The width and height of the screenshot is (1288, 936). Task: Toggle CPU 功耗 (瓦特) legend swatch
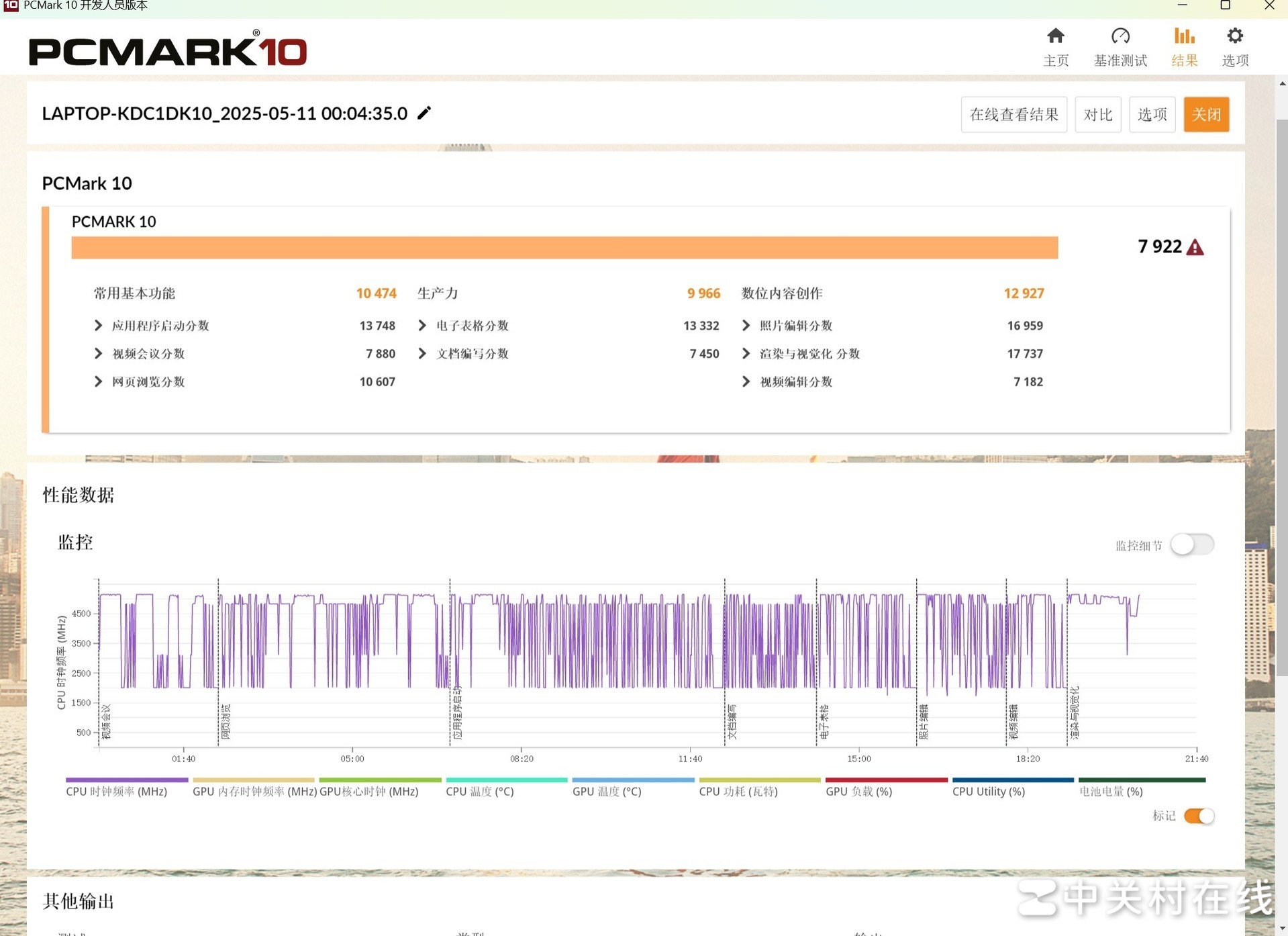click(760, 780)
